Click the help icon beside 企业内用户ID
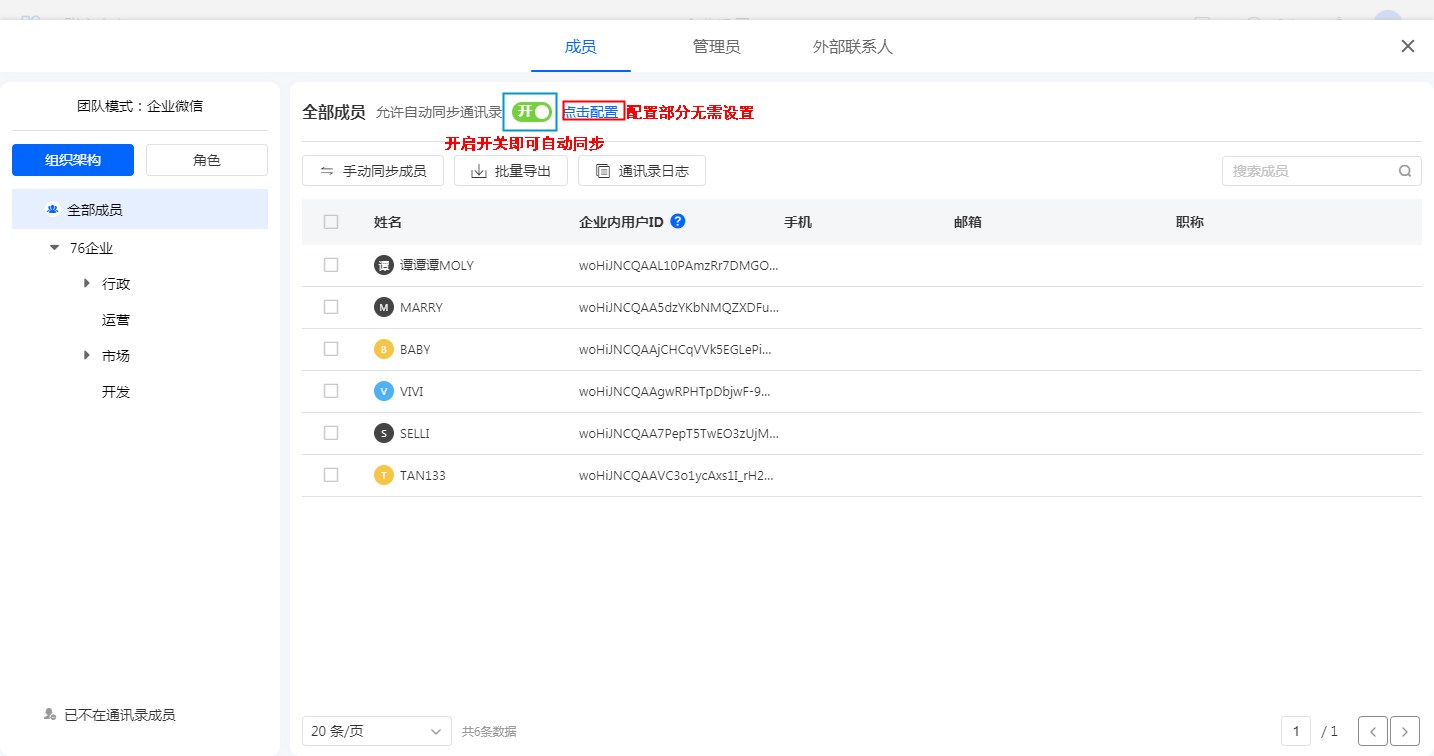 click(x=678, y=221)
